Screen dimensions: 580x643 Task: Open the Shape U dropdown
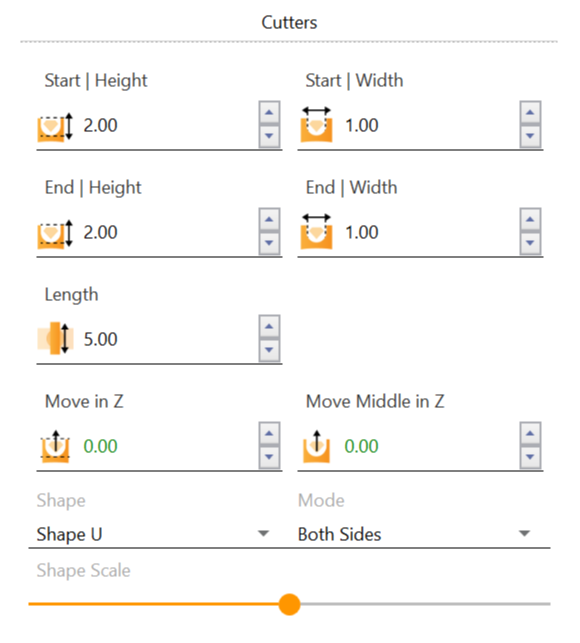(152, 534)
